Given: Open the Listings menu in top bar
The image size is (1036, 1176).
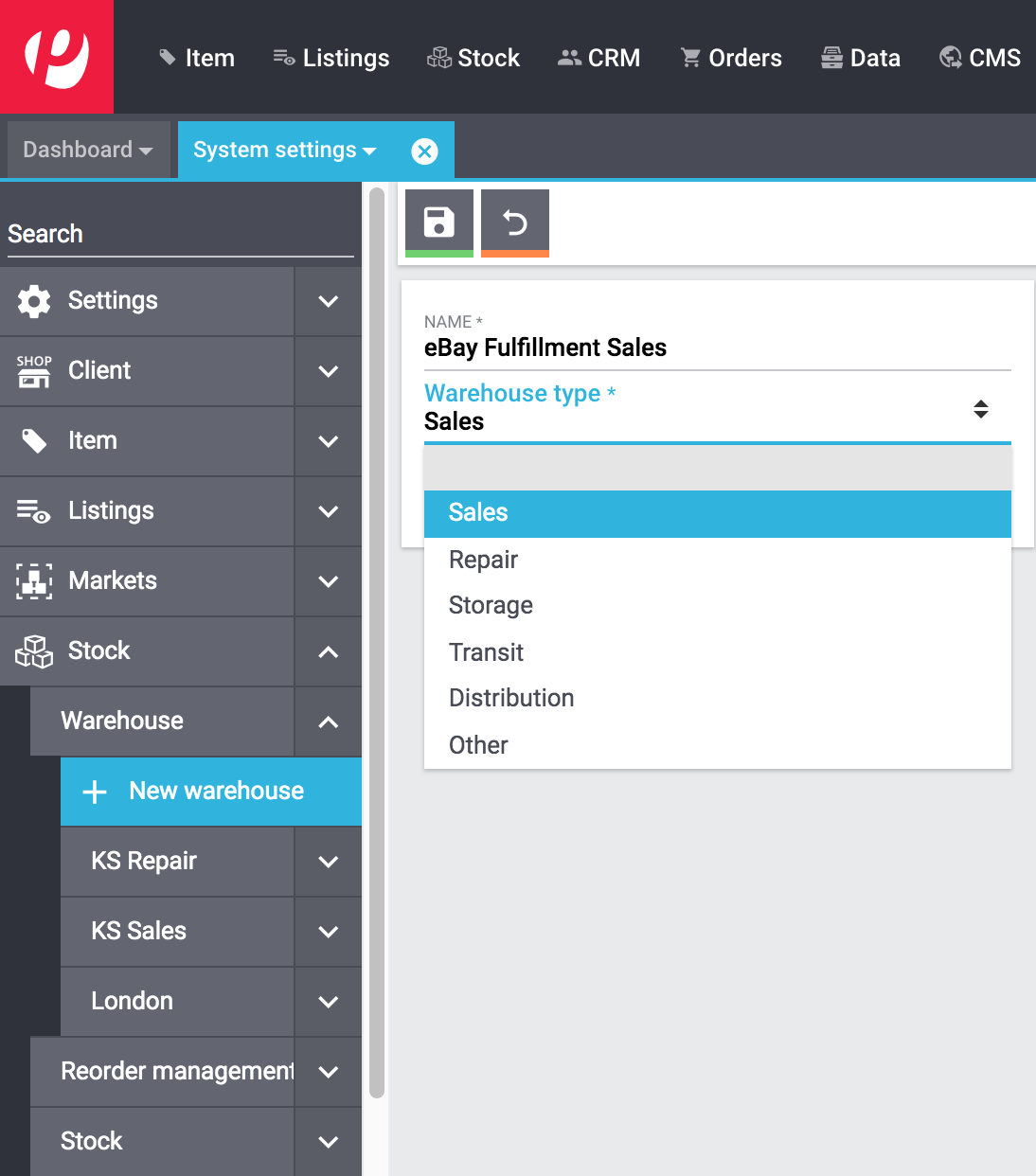Looking at the screenshot, I should click(331, 58).
